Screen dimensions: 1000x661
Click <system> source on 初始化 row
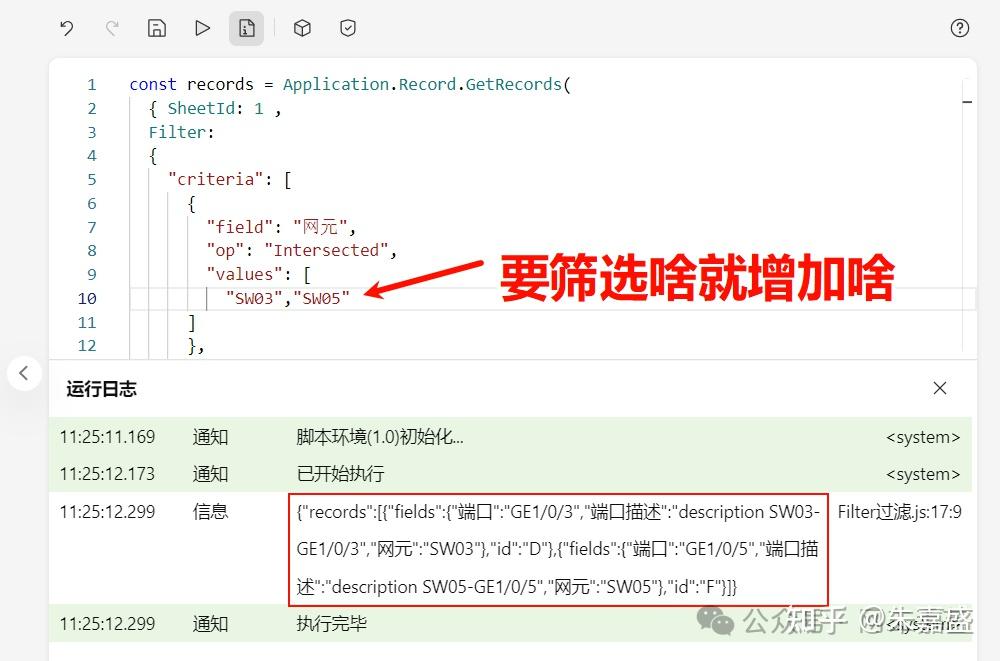pyautogui.click(x=923, y=437)
